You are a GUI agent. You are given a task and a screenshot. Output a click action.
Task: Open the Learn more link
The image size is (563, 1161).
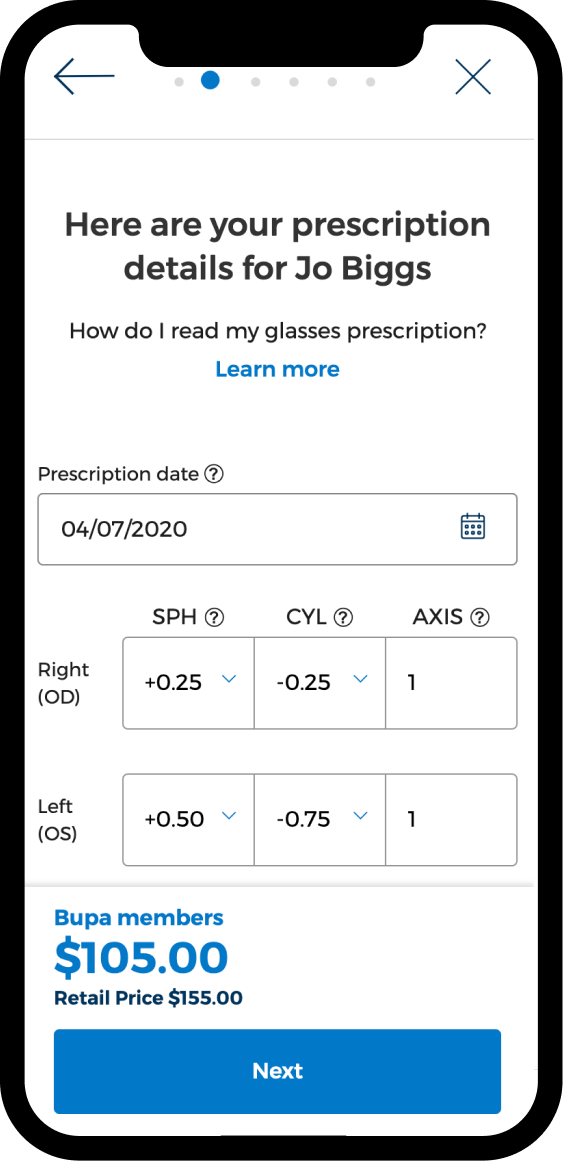(x=277, y=369)
